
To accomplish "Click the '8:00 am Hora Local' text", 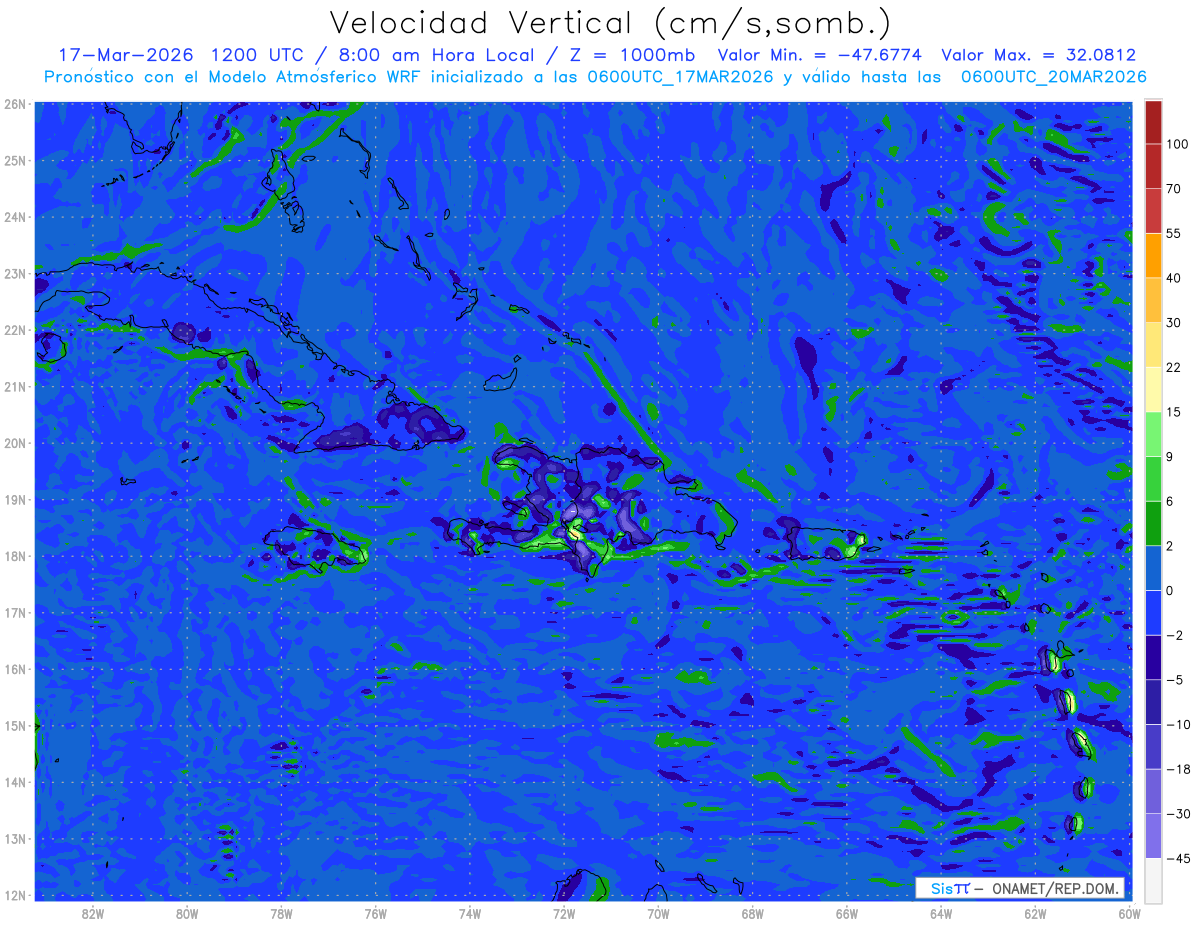I will (x=435, y=55).
